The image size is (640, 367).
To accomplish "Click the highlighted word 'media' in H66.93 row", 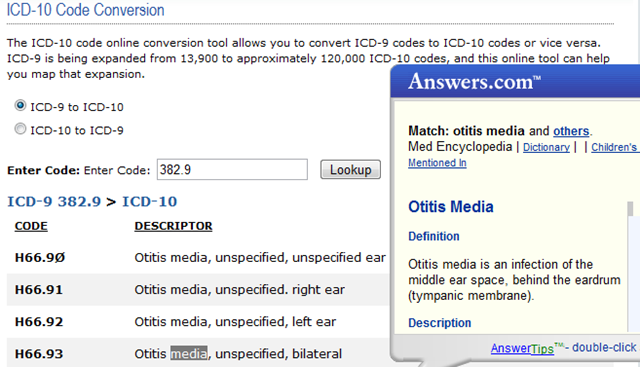I will [189, 353].
